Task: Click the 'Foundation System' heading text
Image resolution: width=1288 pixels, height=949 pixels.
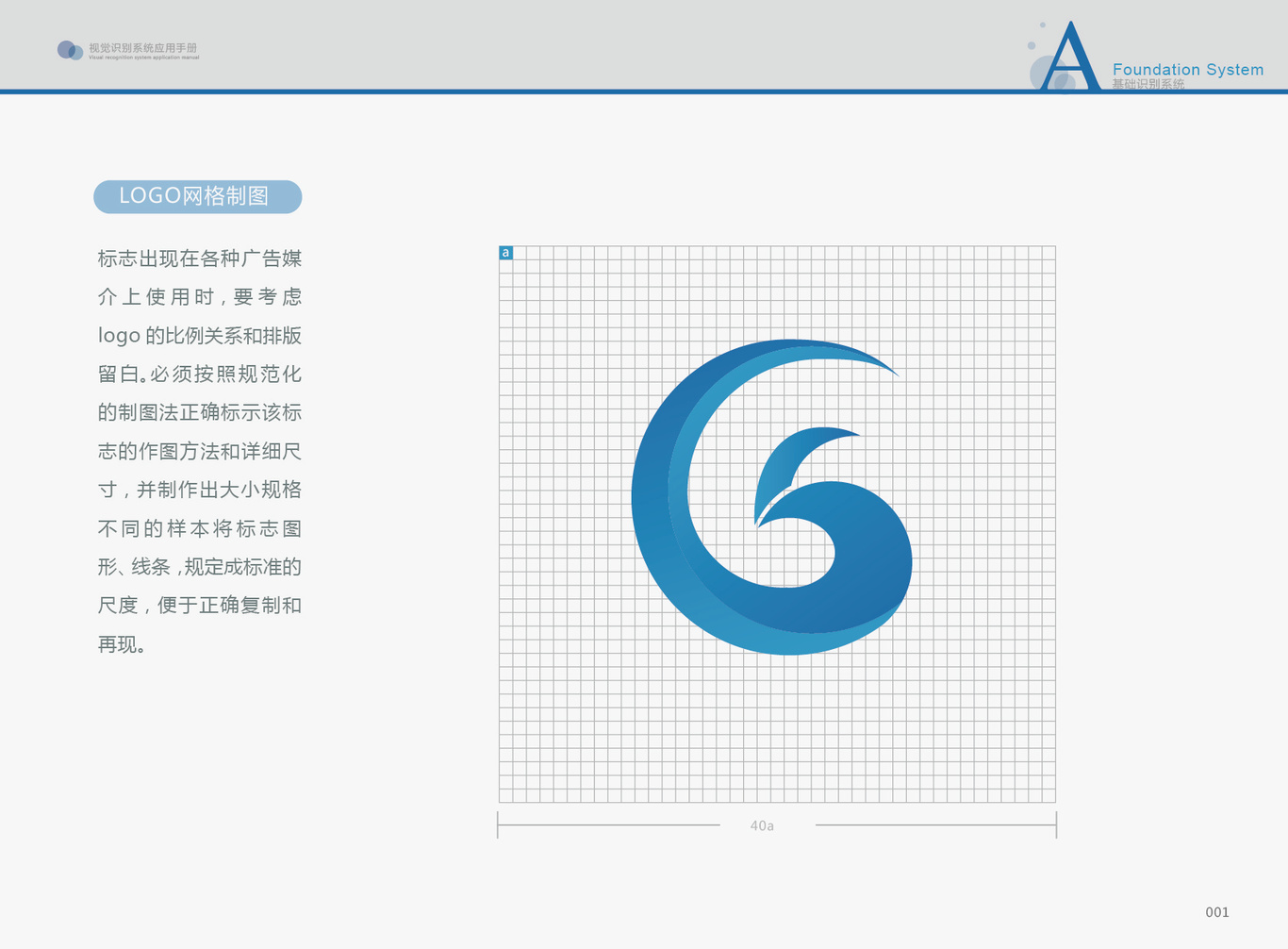Action: point(1188,70)
